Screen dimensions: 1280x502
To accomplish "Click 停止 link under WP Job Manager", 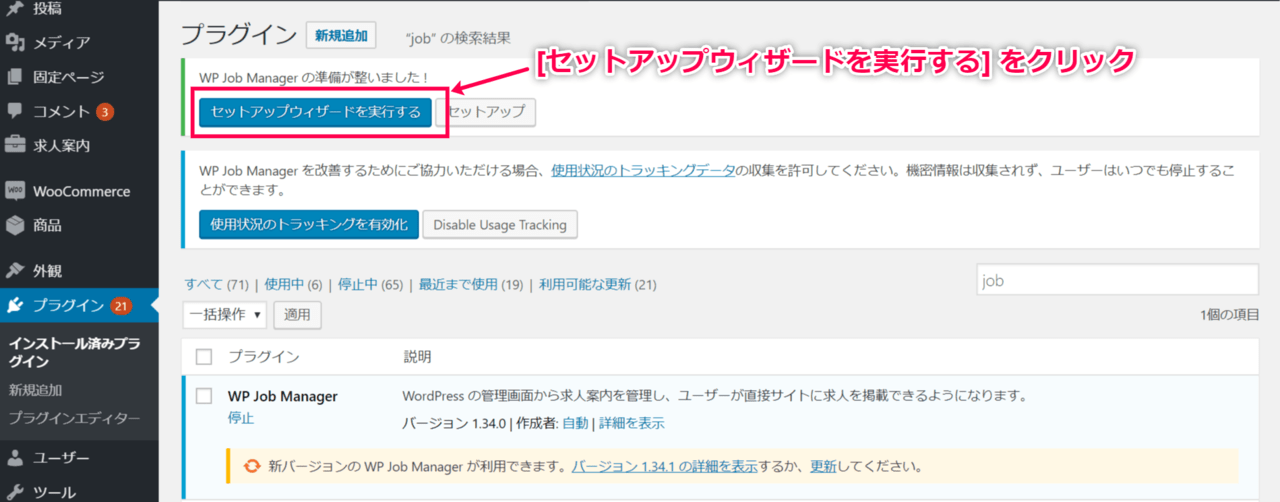I will tap(241, 418).
